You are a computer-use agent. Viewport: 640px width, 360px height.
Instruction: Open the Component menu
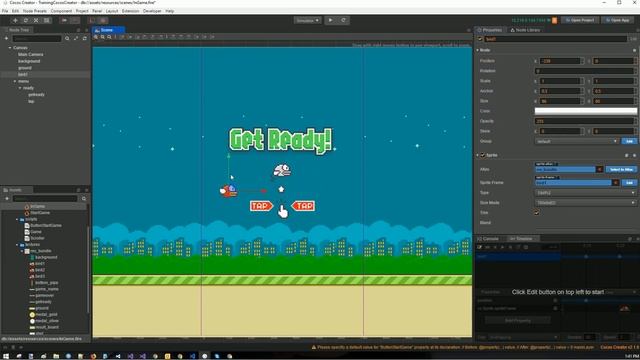61,11
